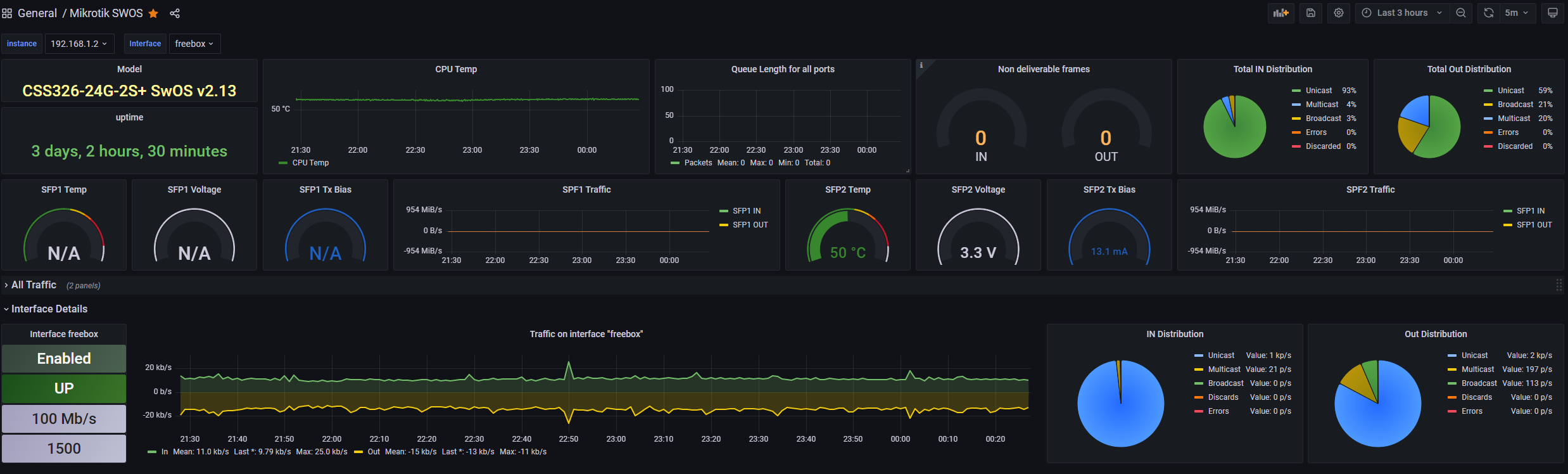The image size is (1568, 474).
Task: Open dashboard settings gear
Action: pyautogui.click(x=1339, y=13)
